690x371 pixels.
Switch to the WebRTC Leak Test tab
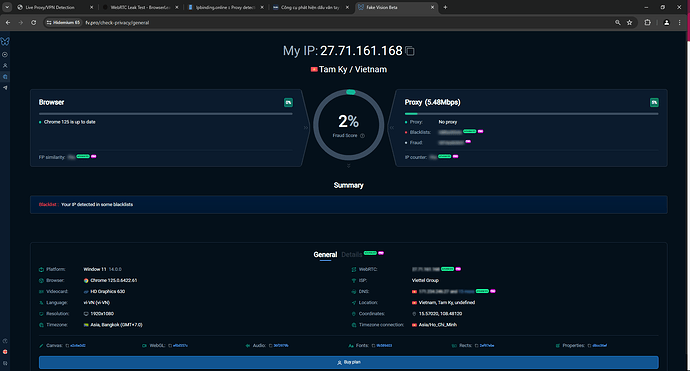coord(140,7)
